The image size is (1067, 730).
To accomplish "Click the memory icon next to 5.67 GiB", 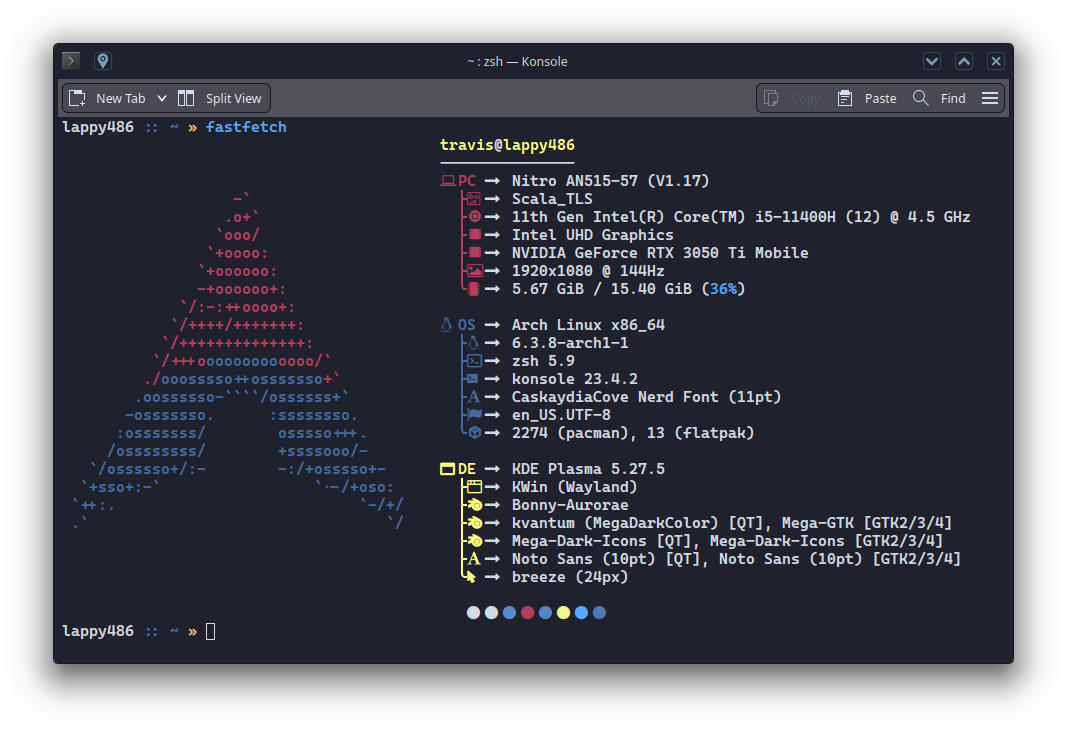I will click(x=474, y=288).
